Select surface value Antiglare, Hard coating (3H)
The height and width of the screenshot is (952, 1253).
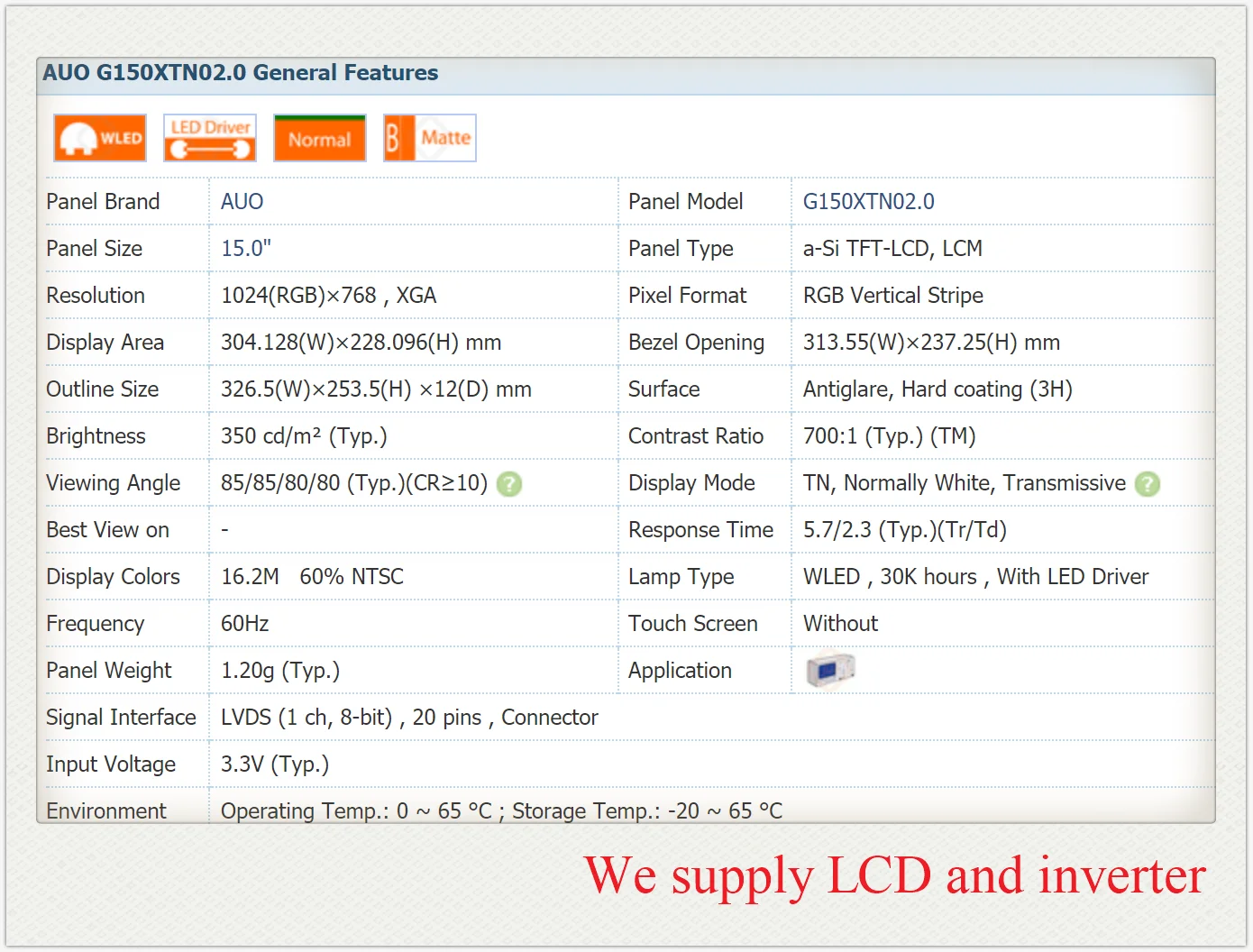[938, 389]
